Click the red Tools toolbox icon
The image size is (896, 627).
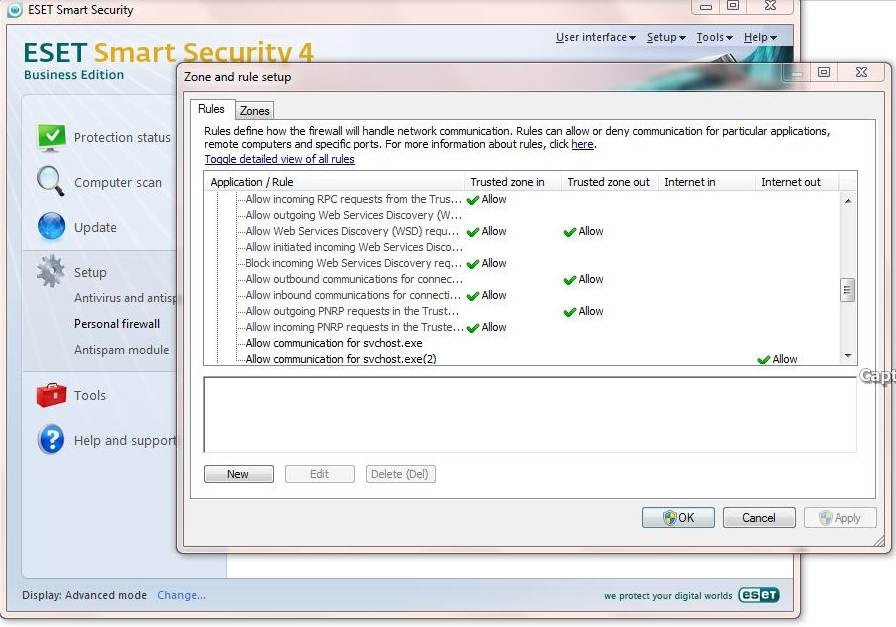click(51, 394)
